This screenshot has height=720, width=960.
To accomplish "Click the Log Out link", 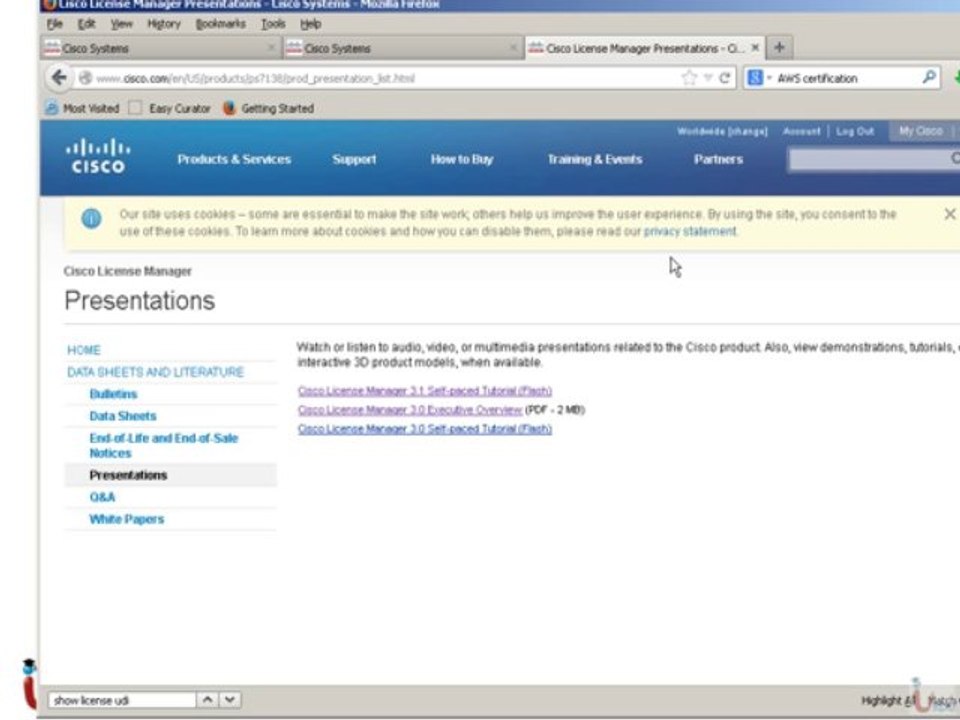I will (855, 131).
